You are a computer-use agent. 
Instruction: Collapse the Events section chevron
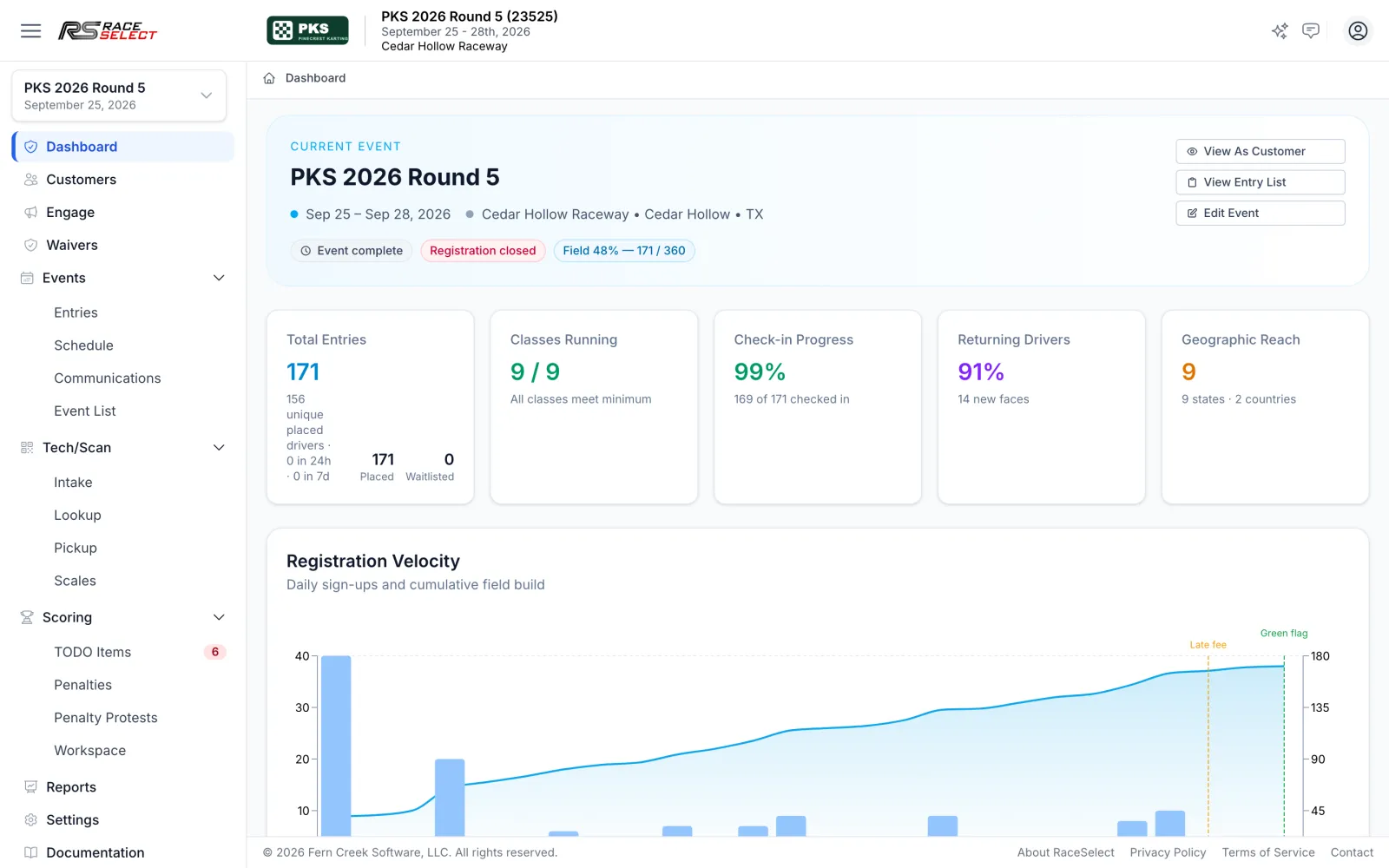(219, 279)
